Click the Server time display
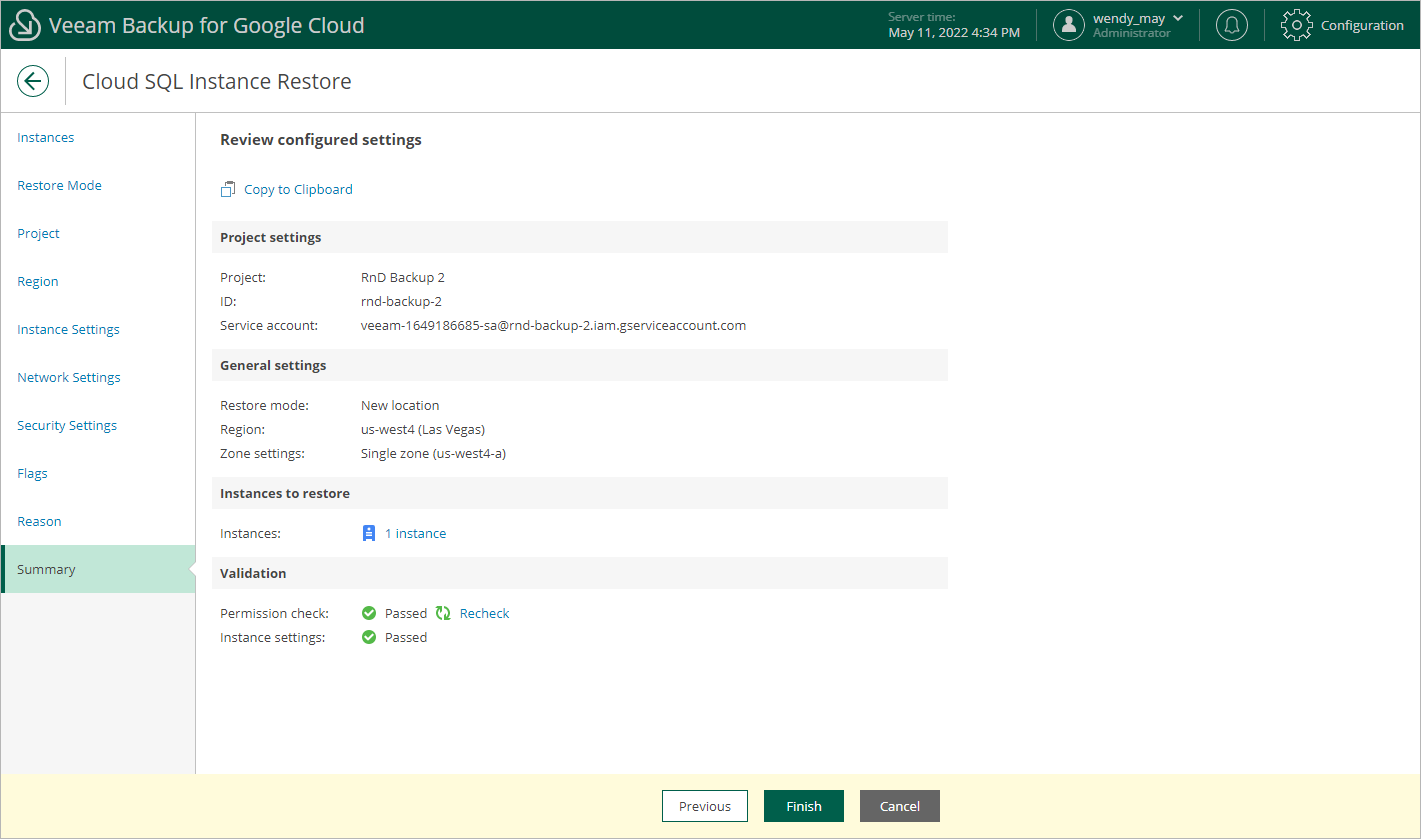This screenshot has height=839, width=1421. click(x=954, y=25)
